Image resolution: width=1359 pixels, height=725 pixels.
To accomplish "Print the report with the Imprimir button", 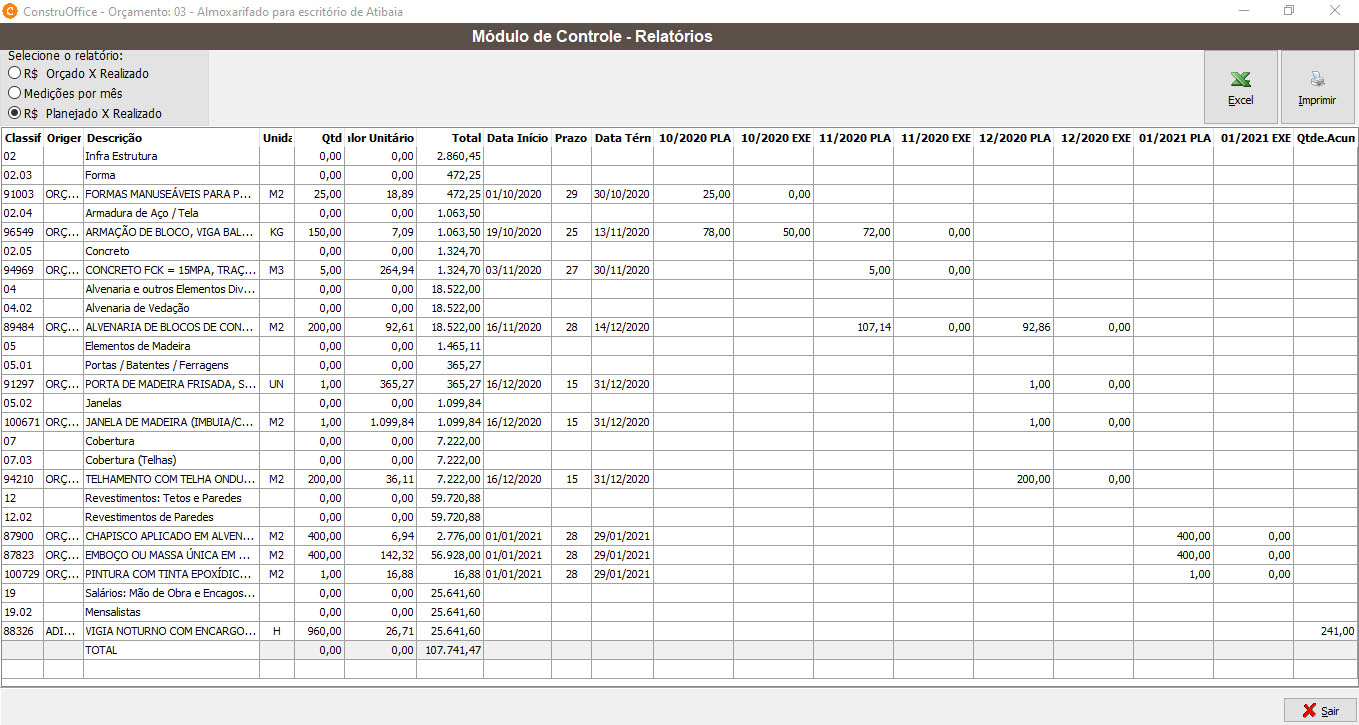I will coord(1317,87).
